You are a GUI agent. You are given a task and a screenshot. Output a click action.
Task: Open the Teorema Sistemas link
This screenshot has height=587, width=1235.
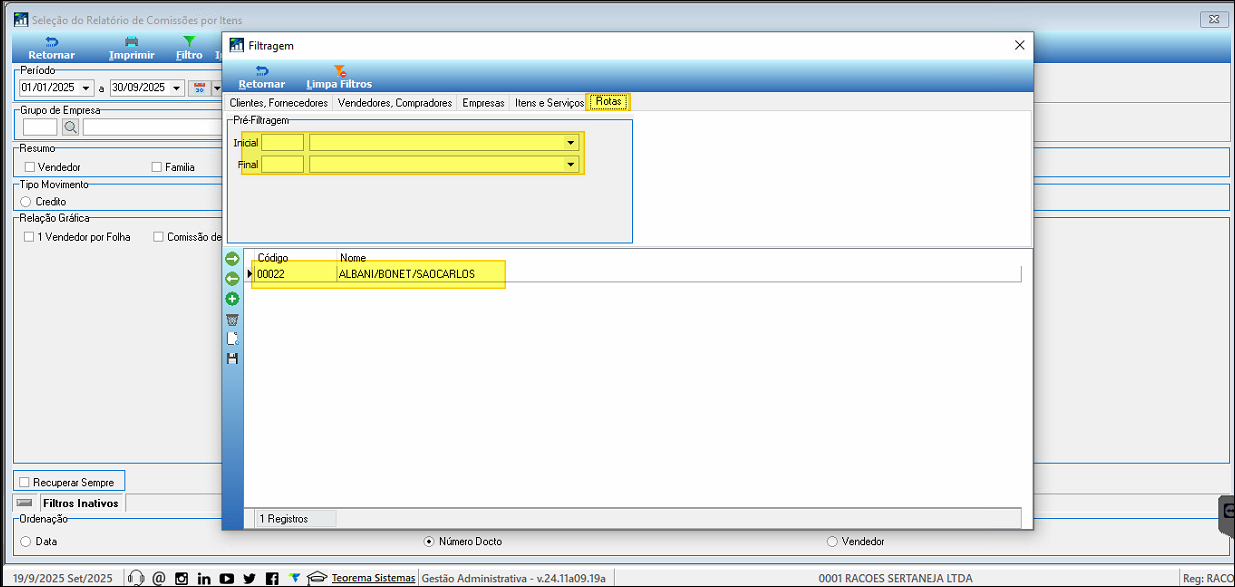click(x=372, y=578)
